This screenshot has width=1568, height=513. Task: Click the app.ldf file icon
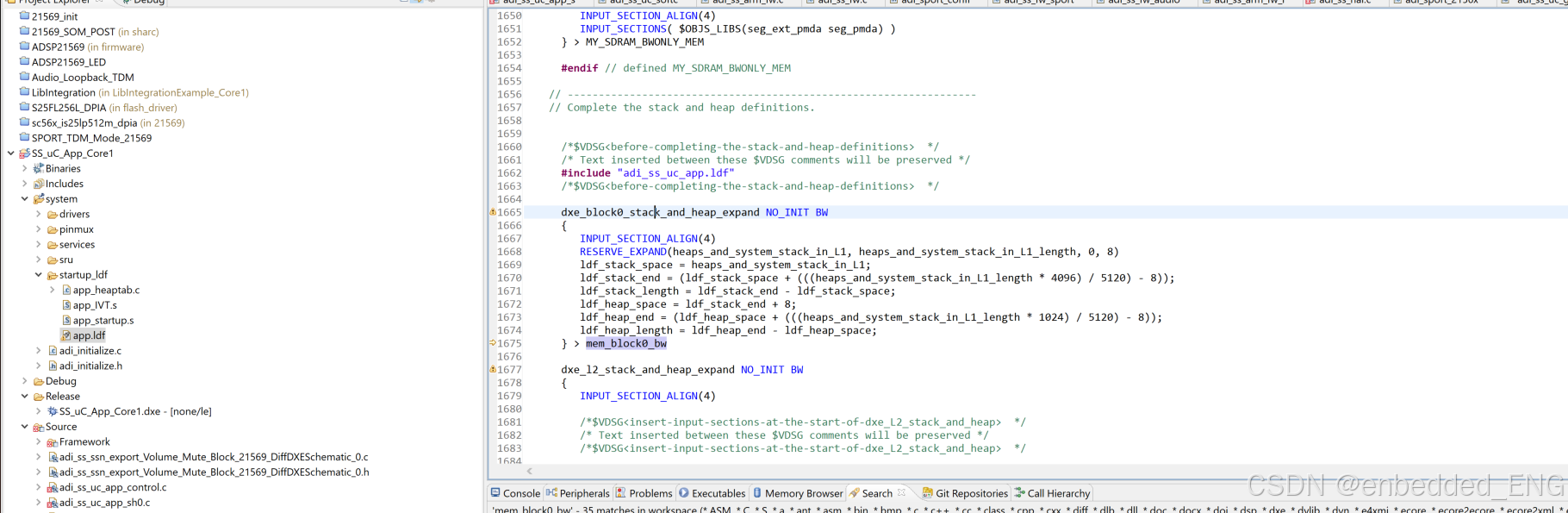pyautogui.click(x=65, y=335)
